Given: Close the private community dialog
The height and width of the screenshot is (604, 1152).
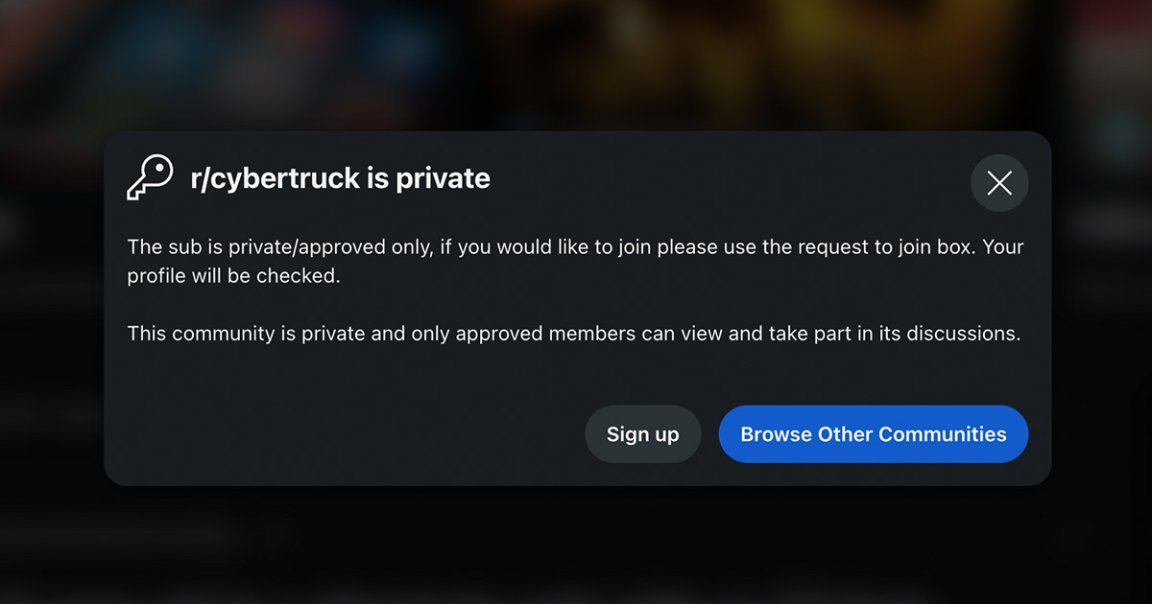Looking at the screenshot, I should (x=999, y=183).
